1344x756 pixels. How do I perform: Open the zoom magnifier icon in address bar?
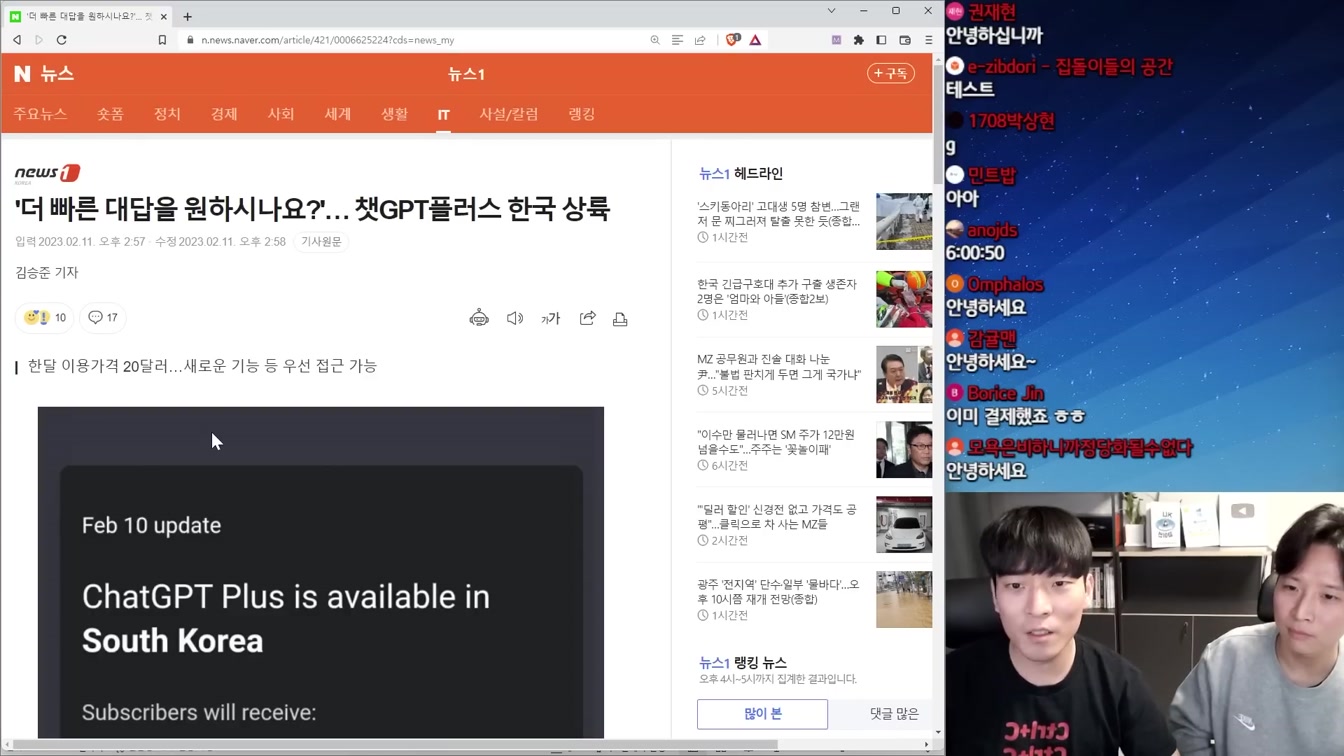coord(655,40)
